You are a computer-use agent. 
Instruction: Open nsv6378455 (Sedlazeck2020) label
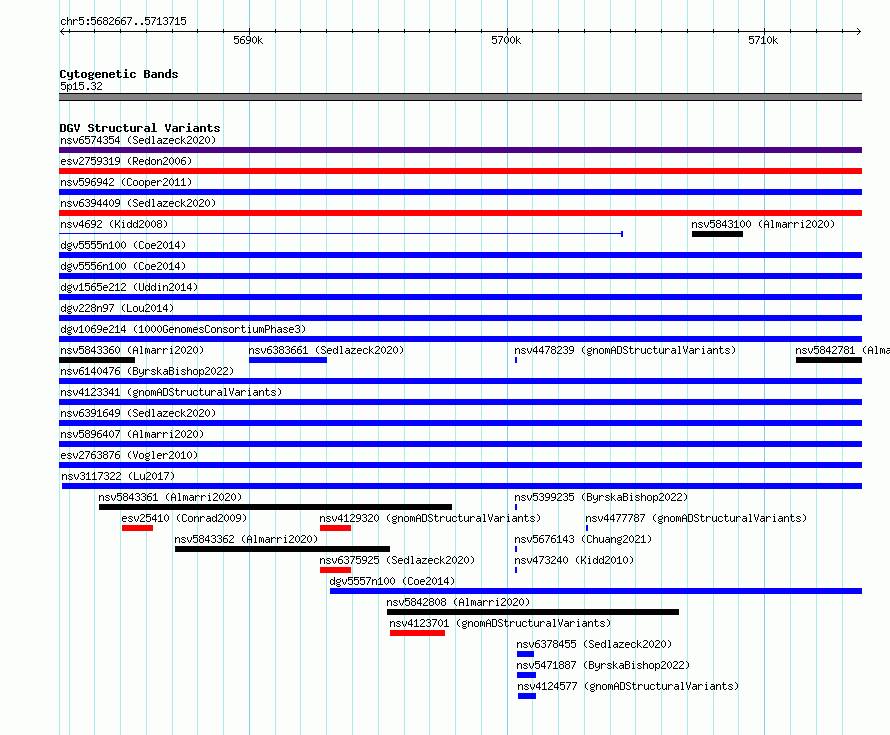(x=594, y=644)
